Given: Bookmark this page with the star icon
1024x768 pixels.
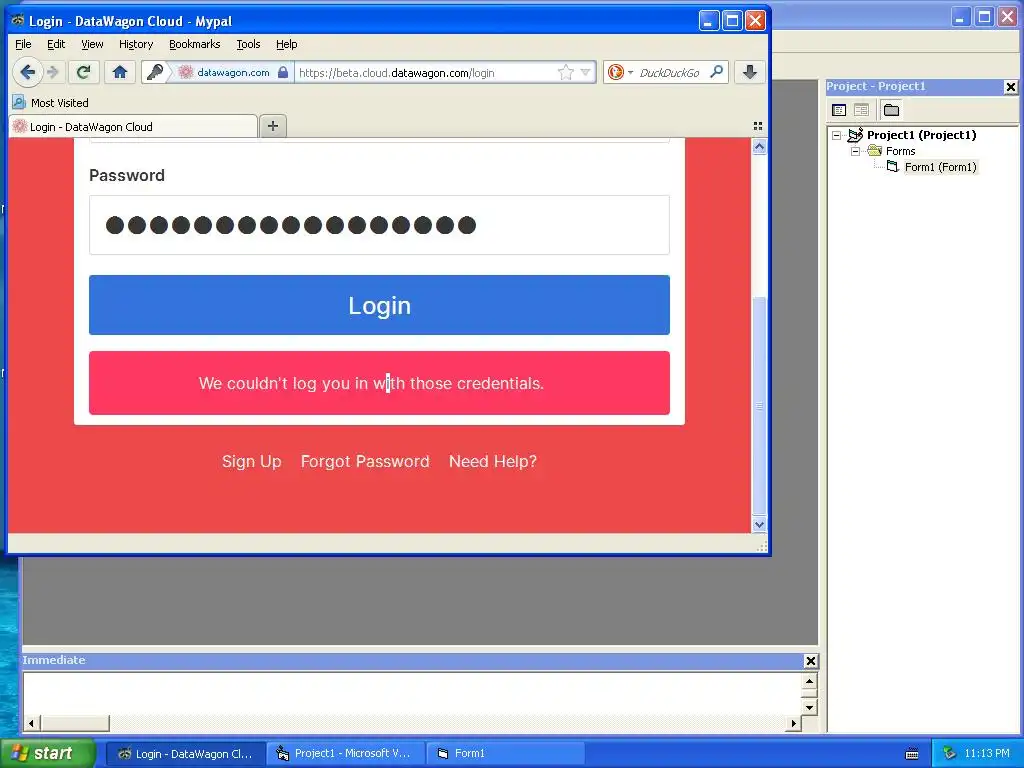Looking at the screenshot, I should point(566,72).
